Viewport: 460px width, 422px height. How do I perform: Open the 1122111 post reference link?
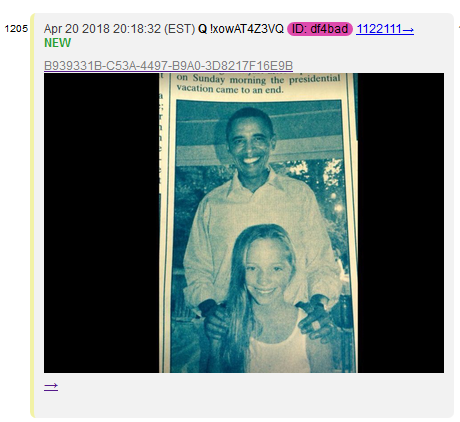pyautogui.click(x=385, y=29)
